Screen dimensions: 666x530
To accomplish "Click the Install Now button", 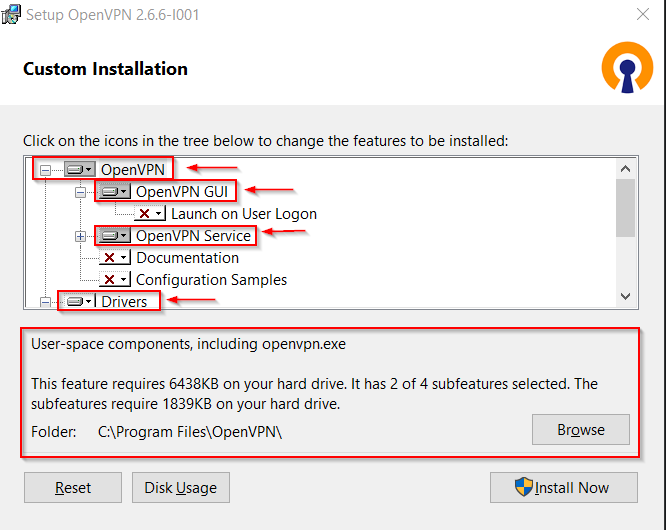I will [x=564, y=488].
